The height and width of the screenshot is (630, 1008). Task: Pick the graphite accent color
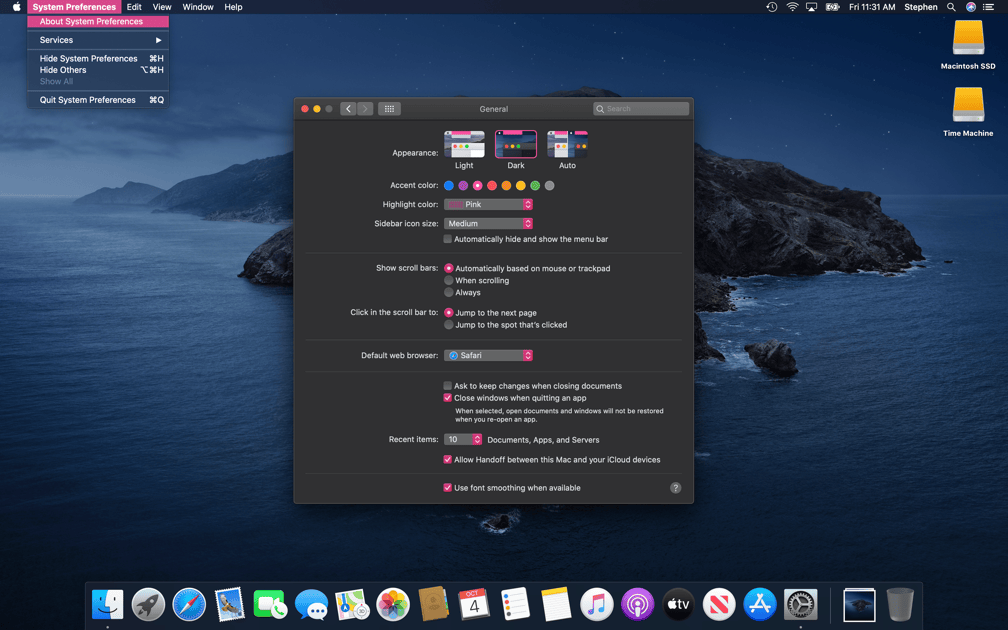549,186
